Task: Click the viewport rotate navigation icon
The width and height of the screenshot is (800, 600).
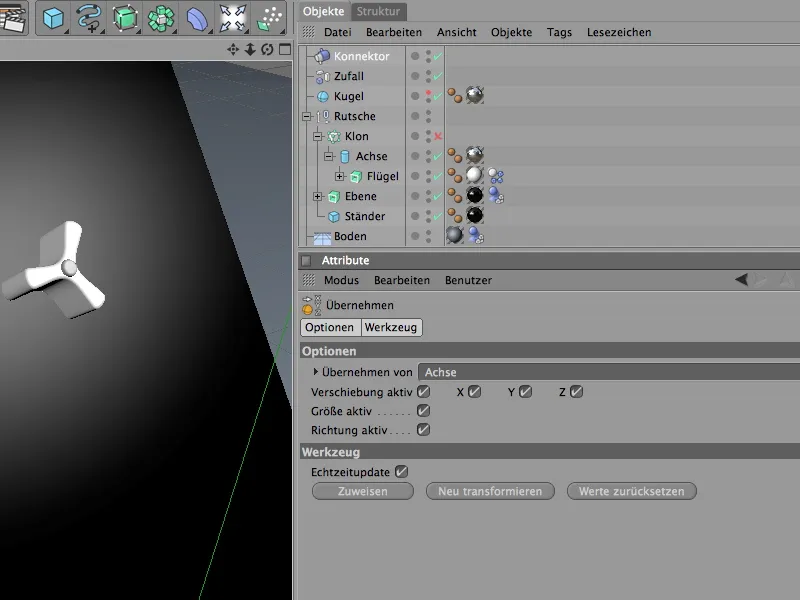Action: pos(267,49)
